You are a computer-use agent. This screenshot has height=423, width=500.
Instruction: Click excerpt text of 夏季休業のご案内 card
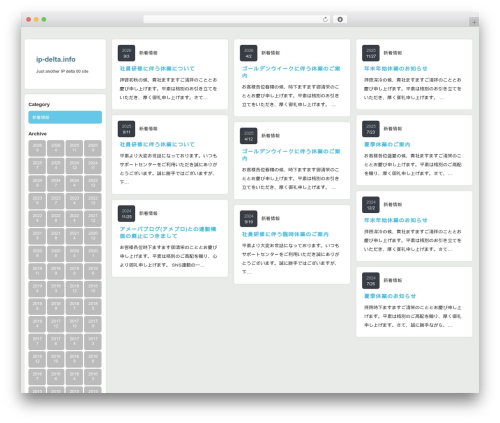pyautogui.click(x=413, y=165)
